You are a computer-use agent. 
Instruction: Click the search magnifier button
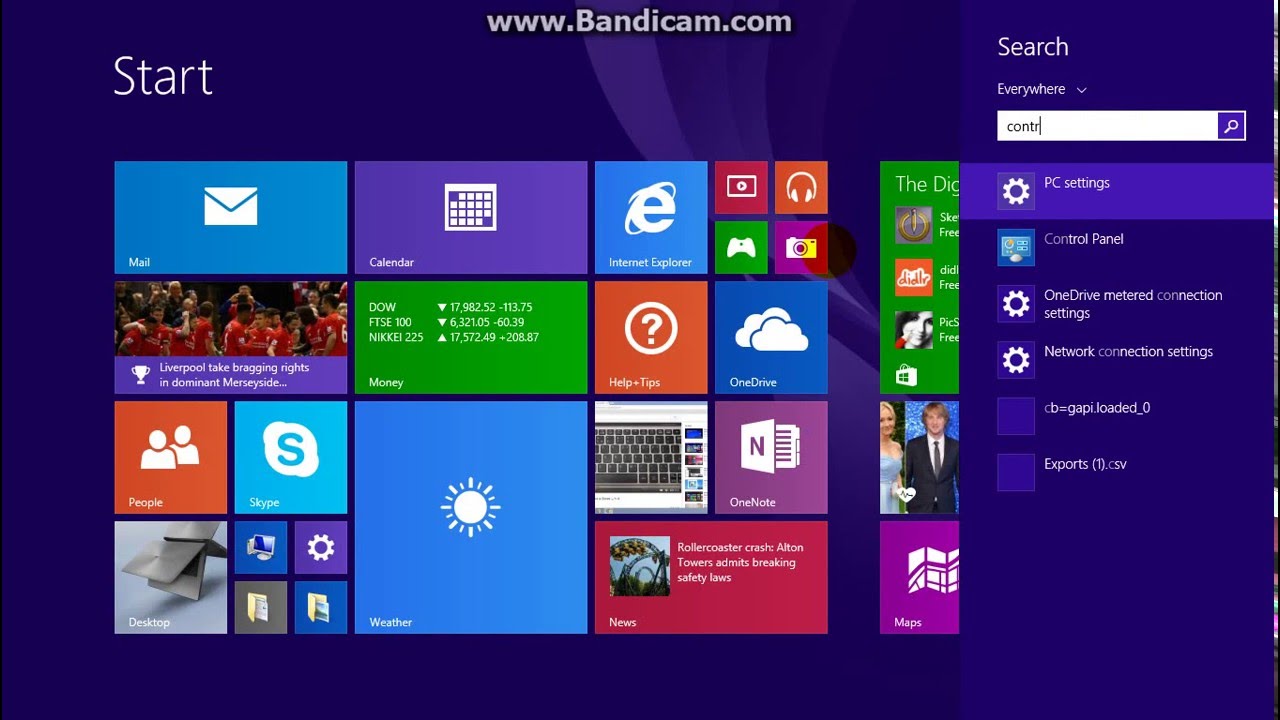[x=1231, y=126]
